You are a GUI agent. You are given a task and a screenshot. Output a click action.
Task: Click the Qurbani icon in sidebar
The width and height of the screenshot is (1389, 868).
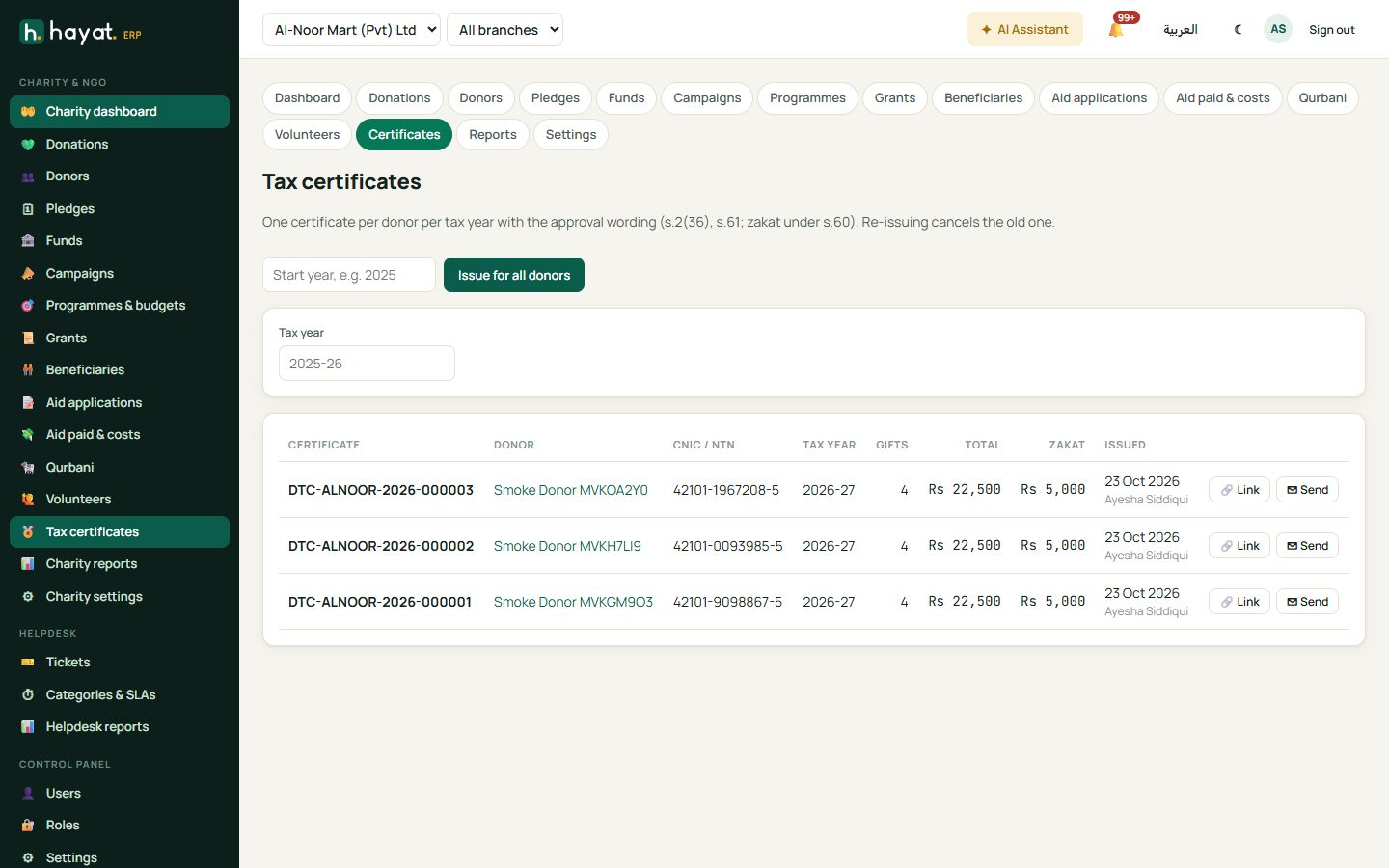click(x=28, y=468)
